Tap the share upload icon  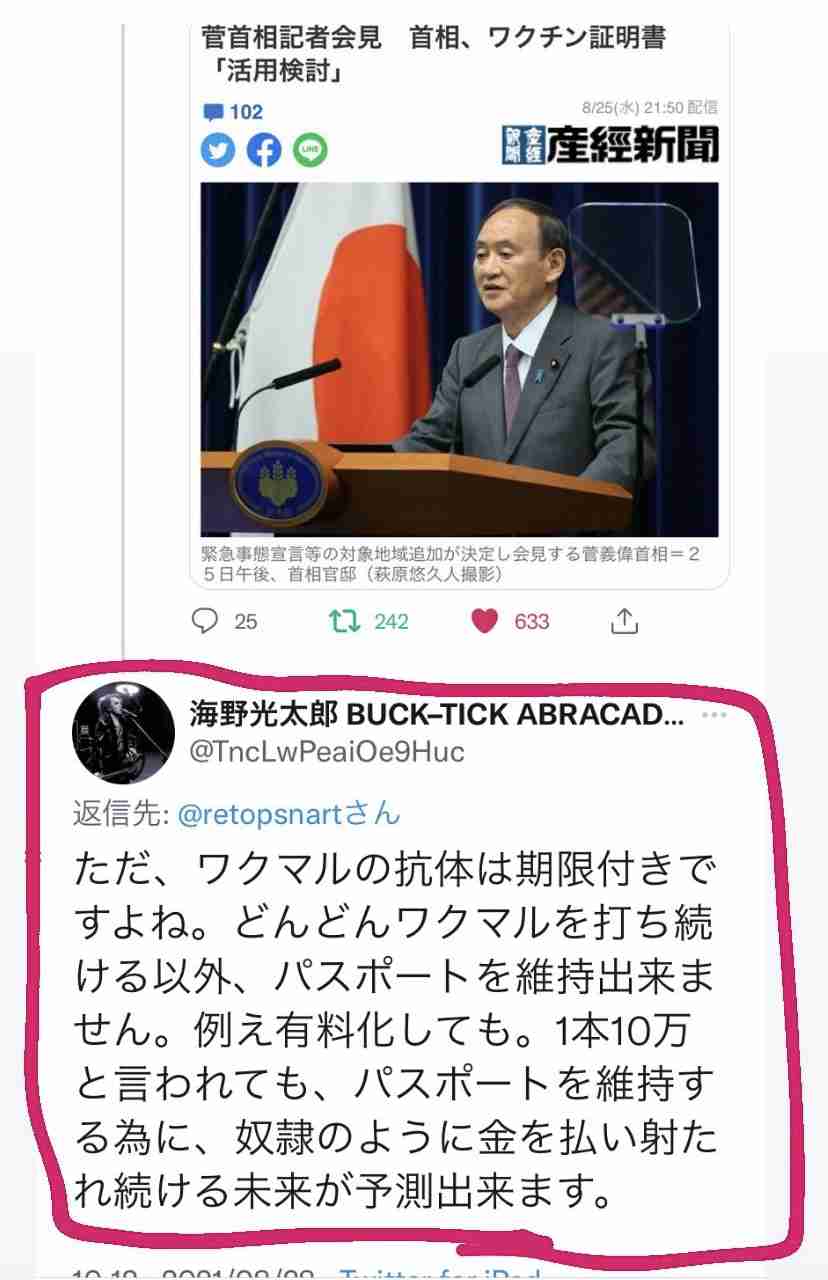[623, 621]
